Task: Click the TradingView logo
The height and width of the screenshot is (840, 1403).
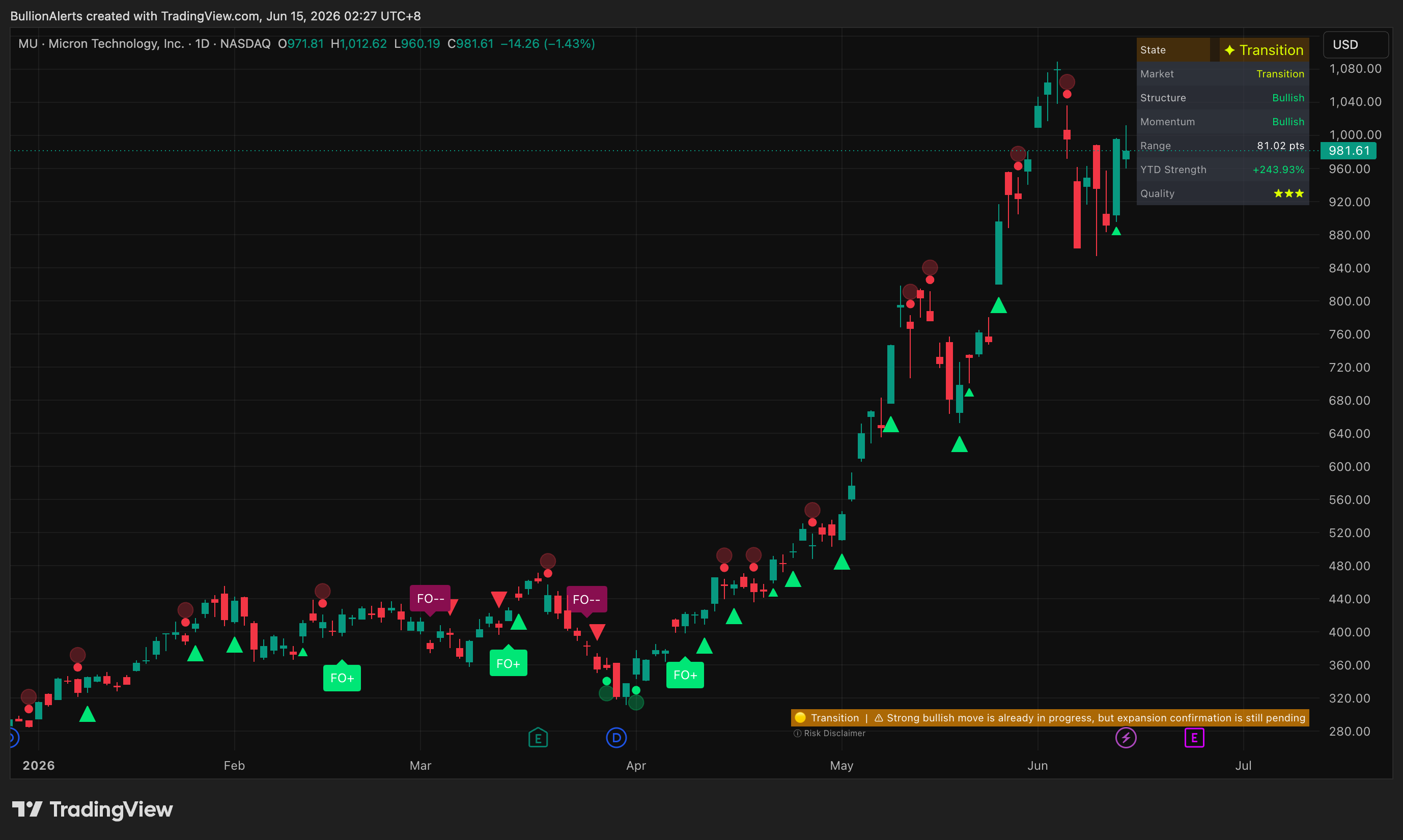Action: coord(92,809)
